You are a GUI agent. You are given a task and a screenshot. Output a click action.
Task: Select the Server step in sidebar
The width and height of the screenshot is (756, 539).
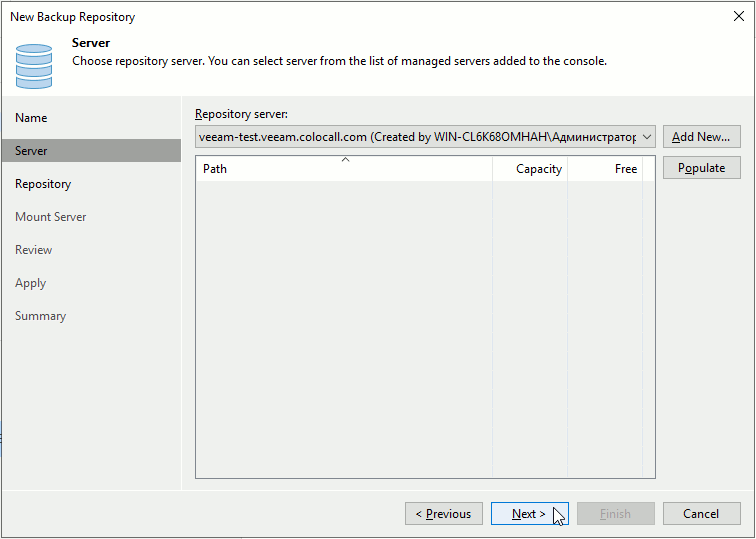point(31,151)
